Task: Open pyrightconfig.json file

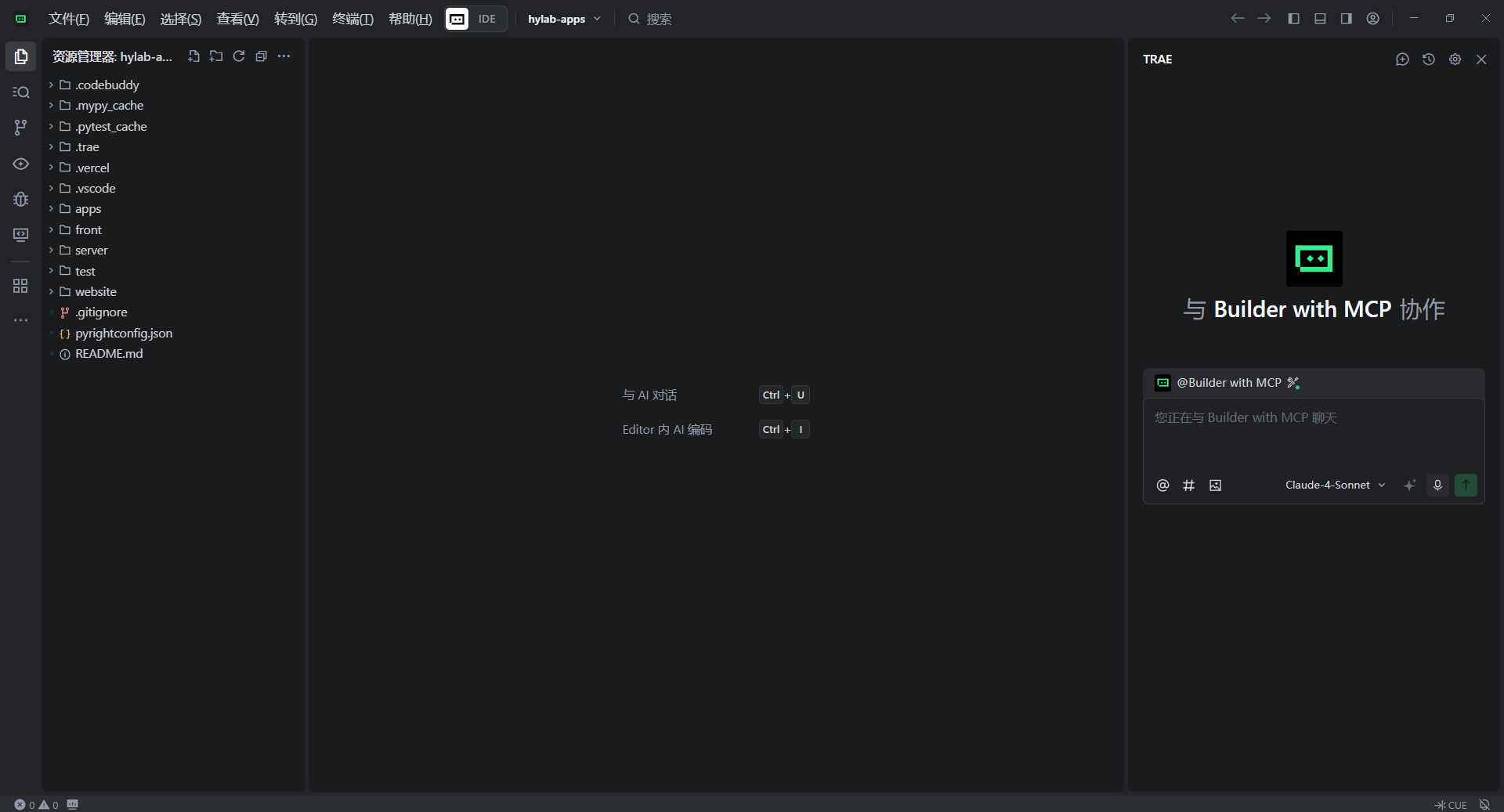Action: tap(172, 334)
